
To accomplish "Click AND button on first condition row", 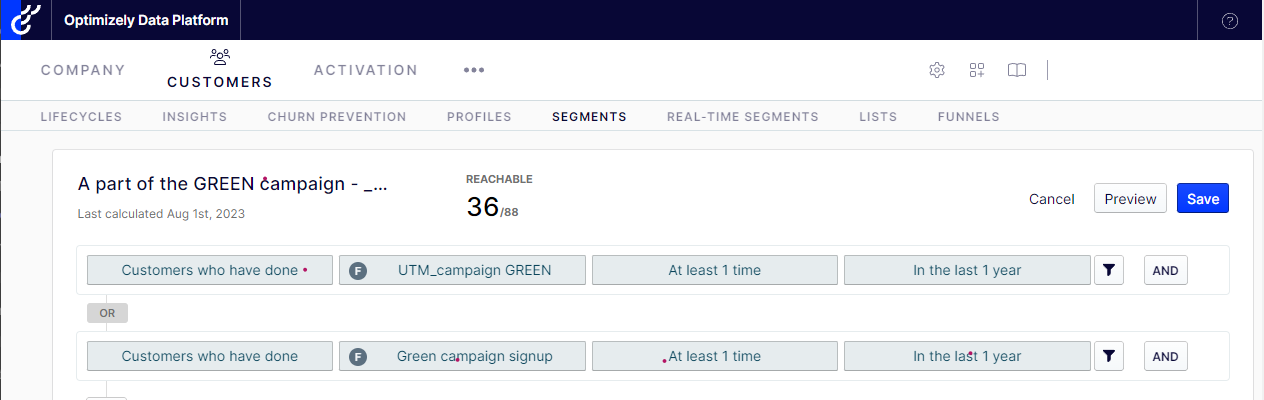I will [1166, 270].
